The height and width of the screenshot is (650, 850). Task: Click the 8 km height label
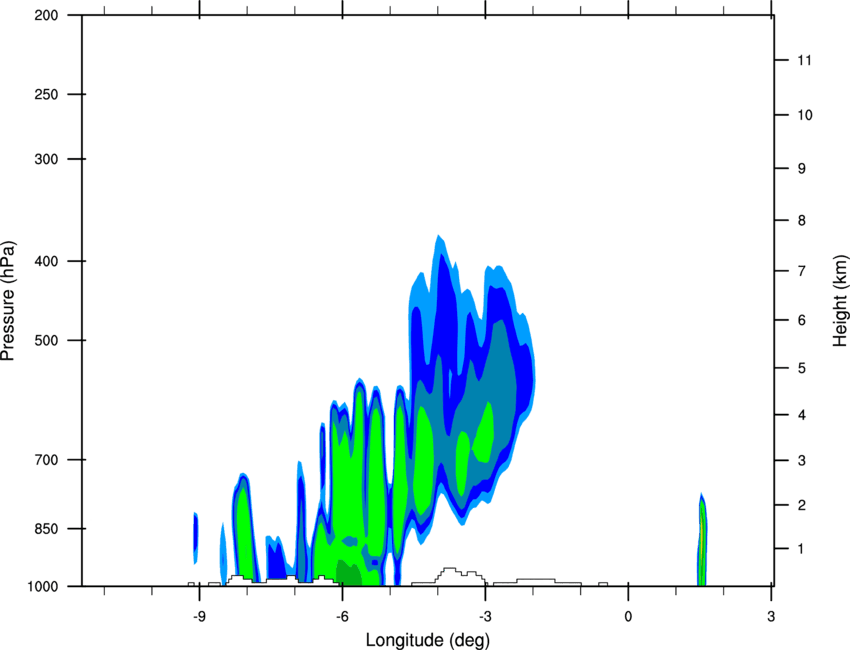[802, 220]
